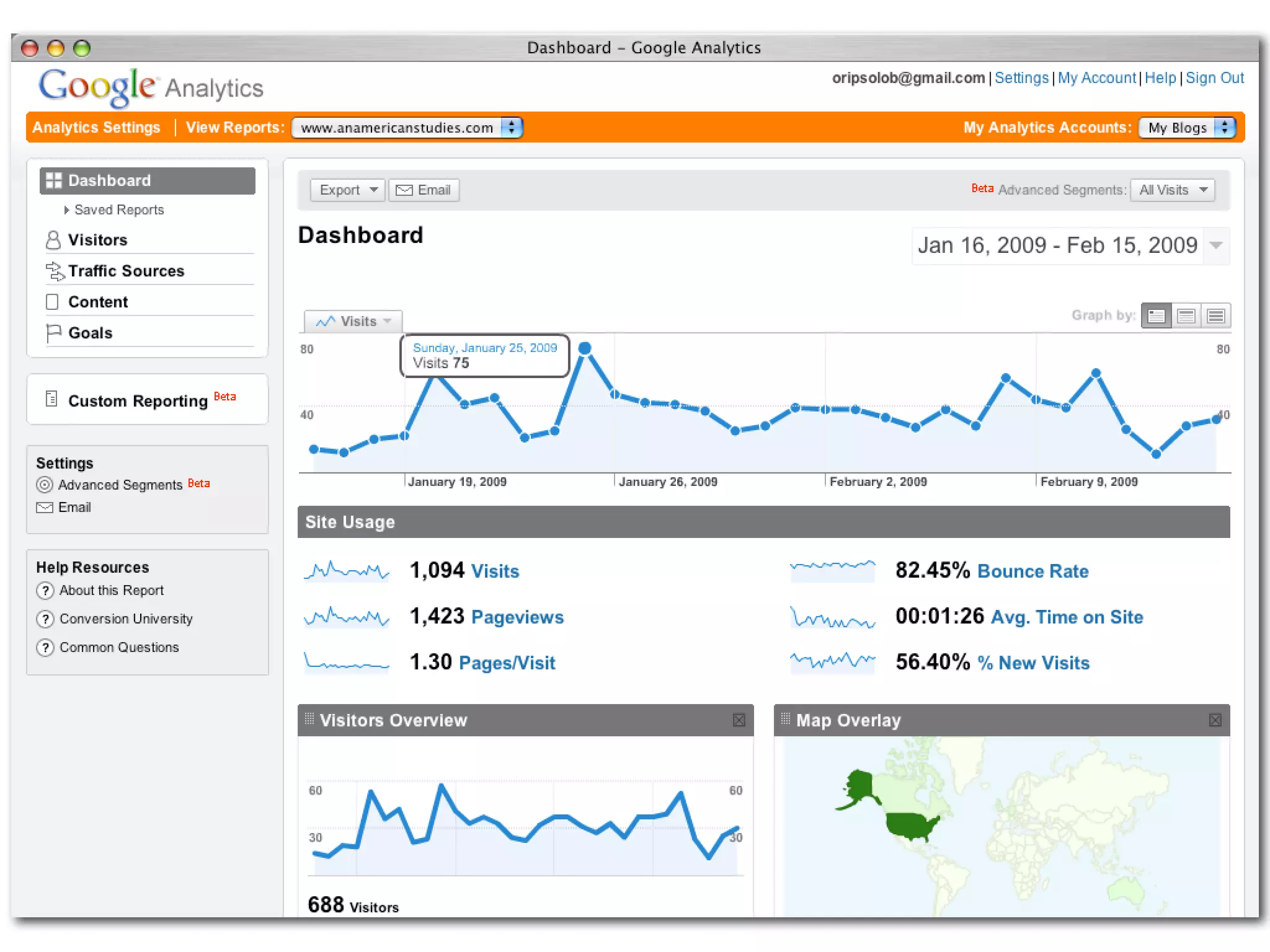This screenshot has height=952, width=1270.
Task: Click the About this Report help icon
Action: click(45, 591)
